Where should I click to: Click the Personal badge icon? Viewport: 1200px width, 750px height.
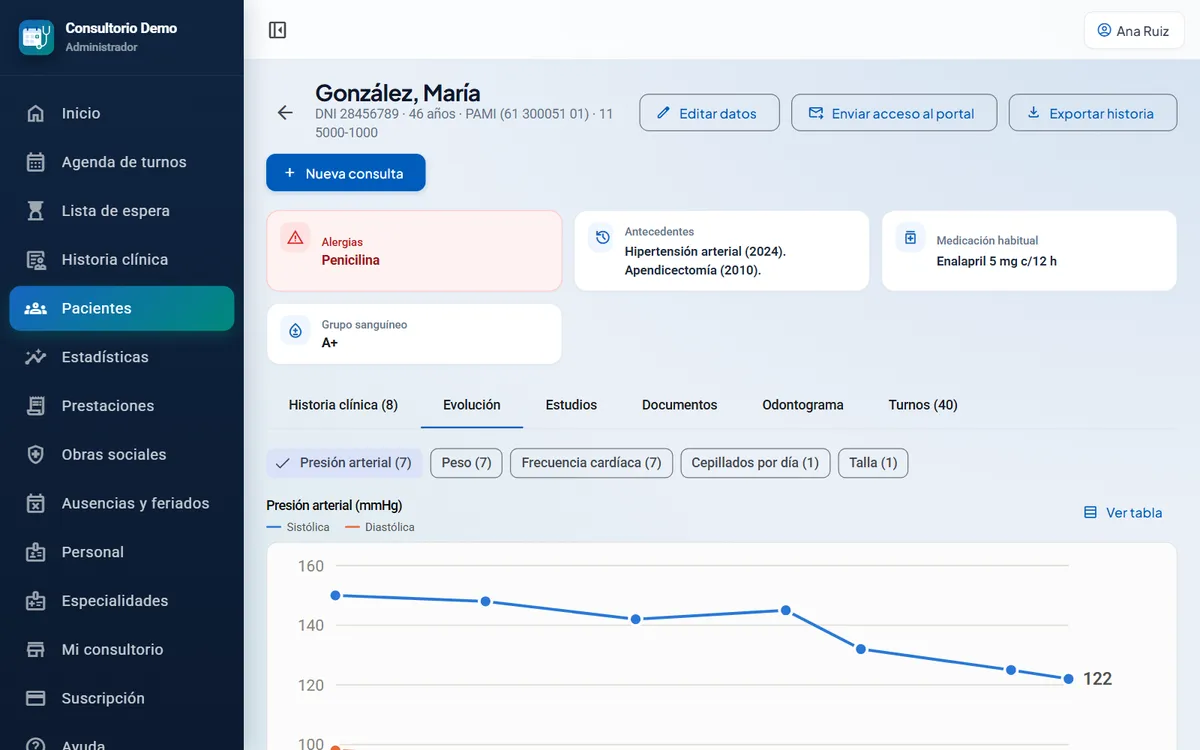[x=36, y=552]
